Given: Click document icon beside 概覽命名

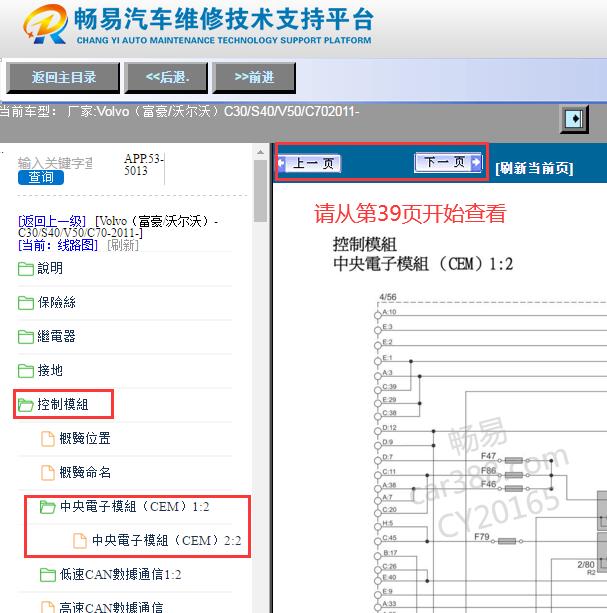Looking at the screenshot, I should click(x=48, y=473).
